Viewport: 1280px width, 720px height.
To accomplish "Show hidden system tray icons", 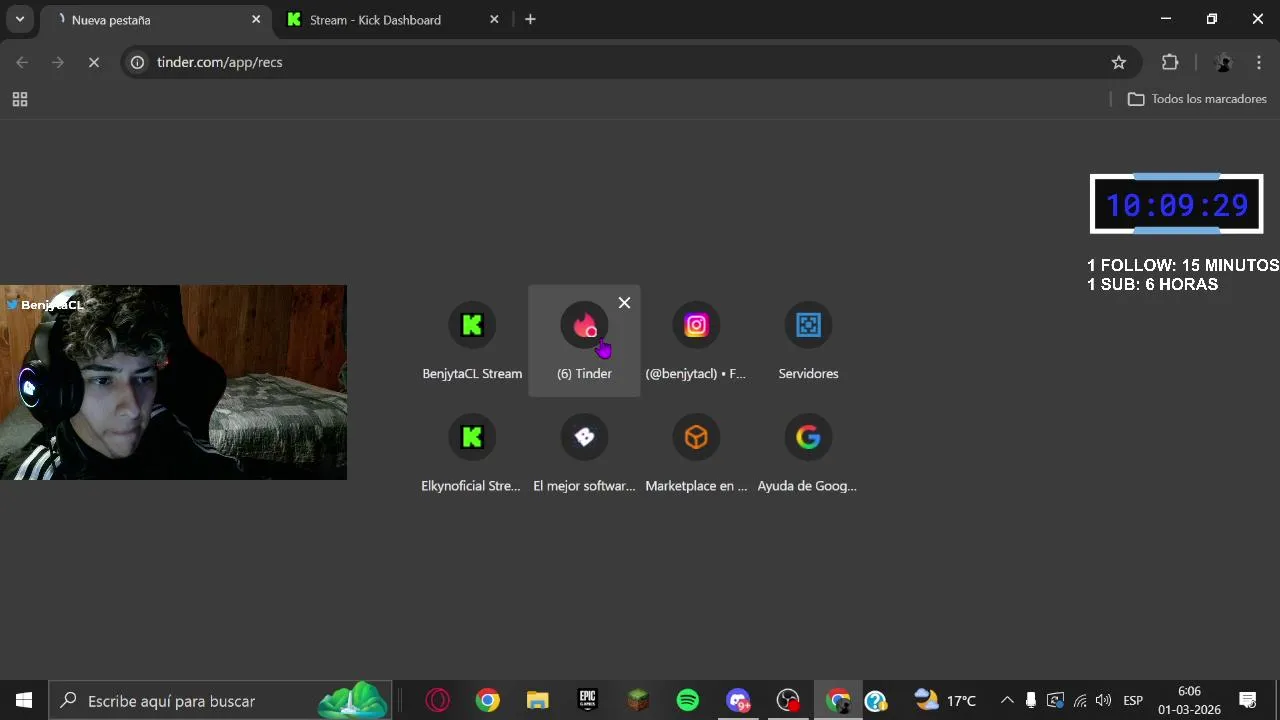I will tap(1007, 701).
